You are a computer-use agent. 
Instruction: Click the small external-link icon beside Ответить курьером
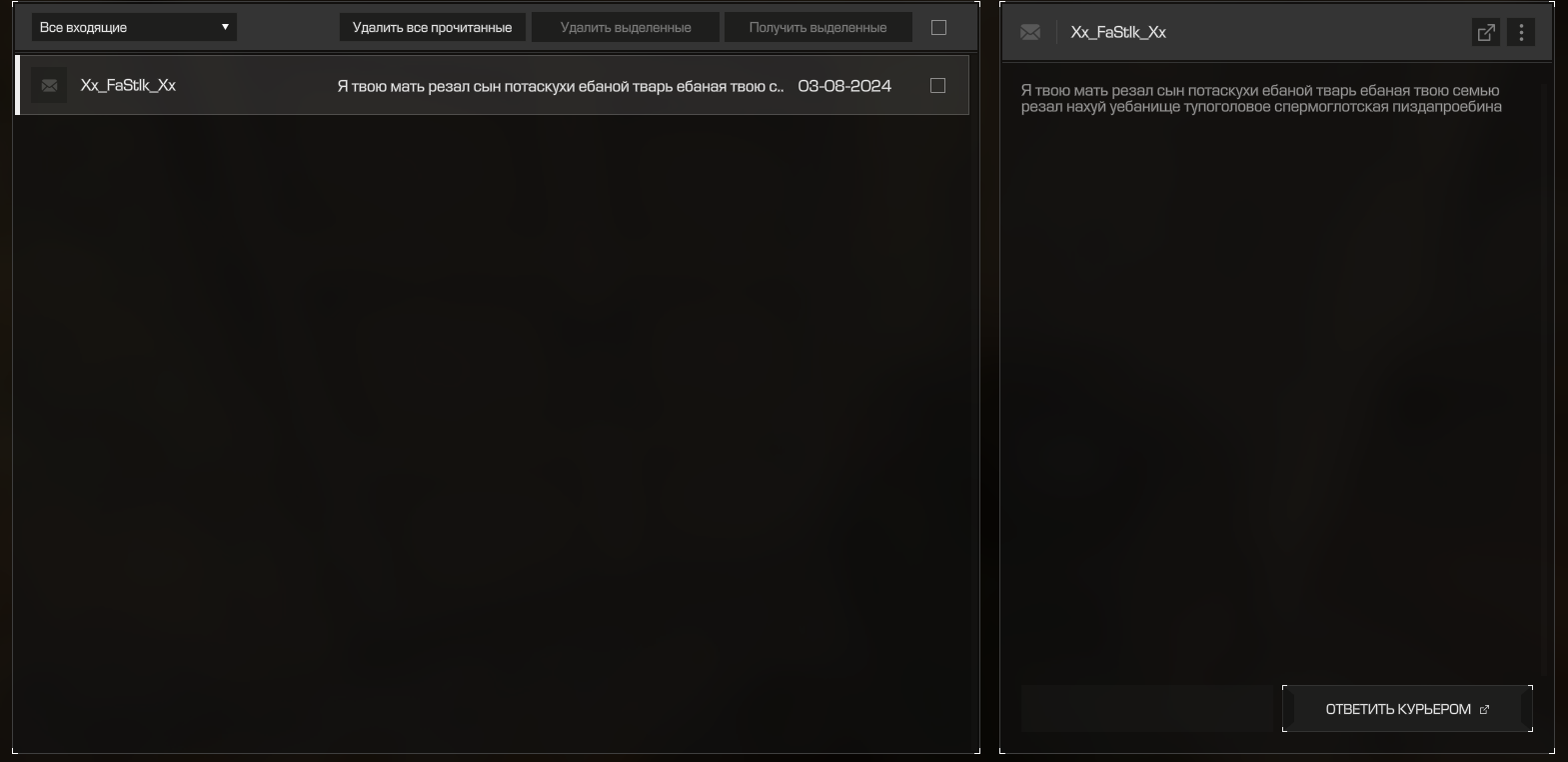pos(1484,709)
